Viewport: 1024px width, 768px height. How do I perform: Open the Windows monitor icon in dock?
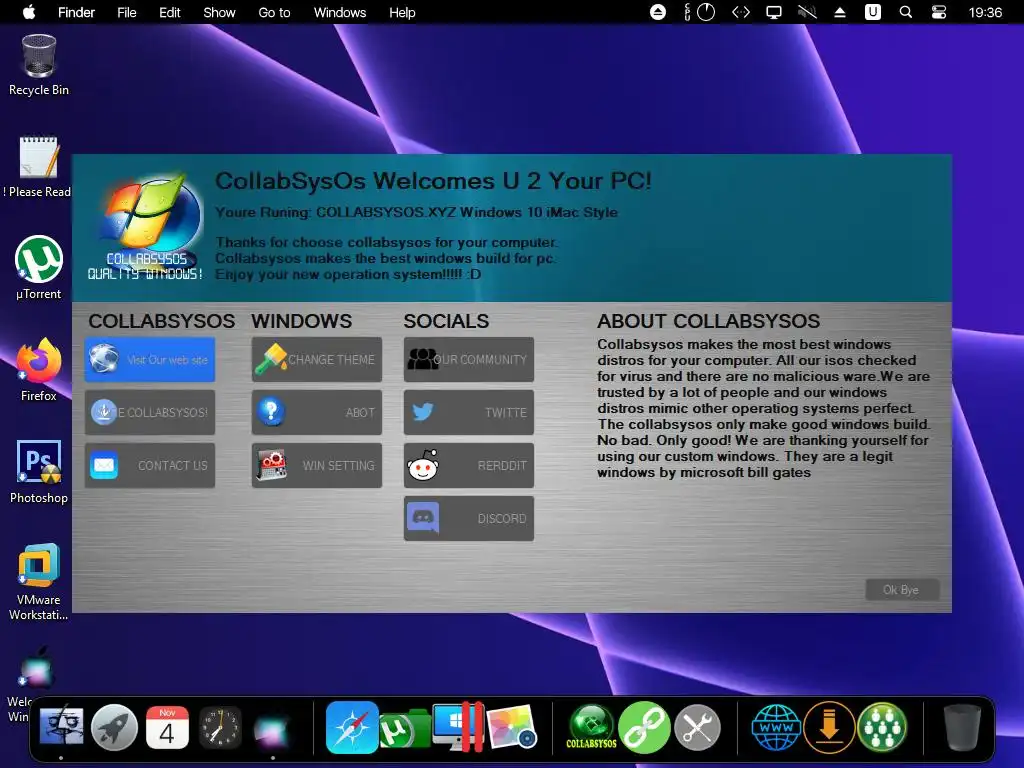click(x=458, y=727)
